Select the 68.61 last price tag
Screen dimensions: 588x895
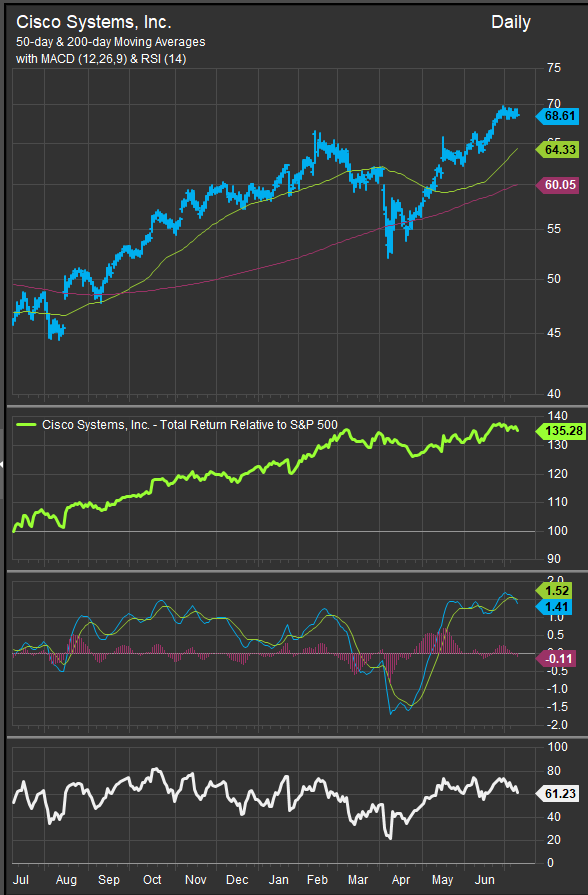(x=557, y=116)
